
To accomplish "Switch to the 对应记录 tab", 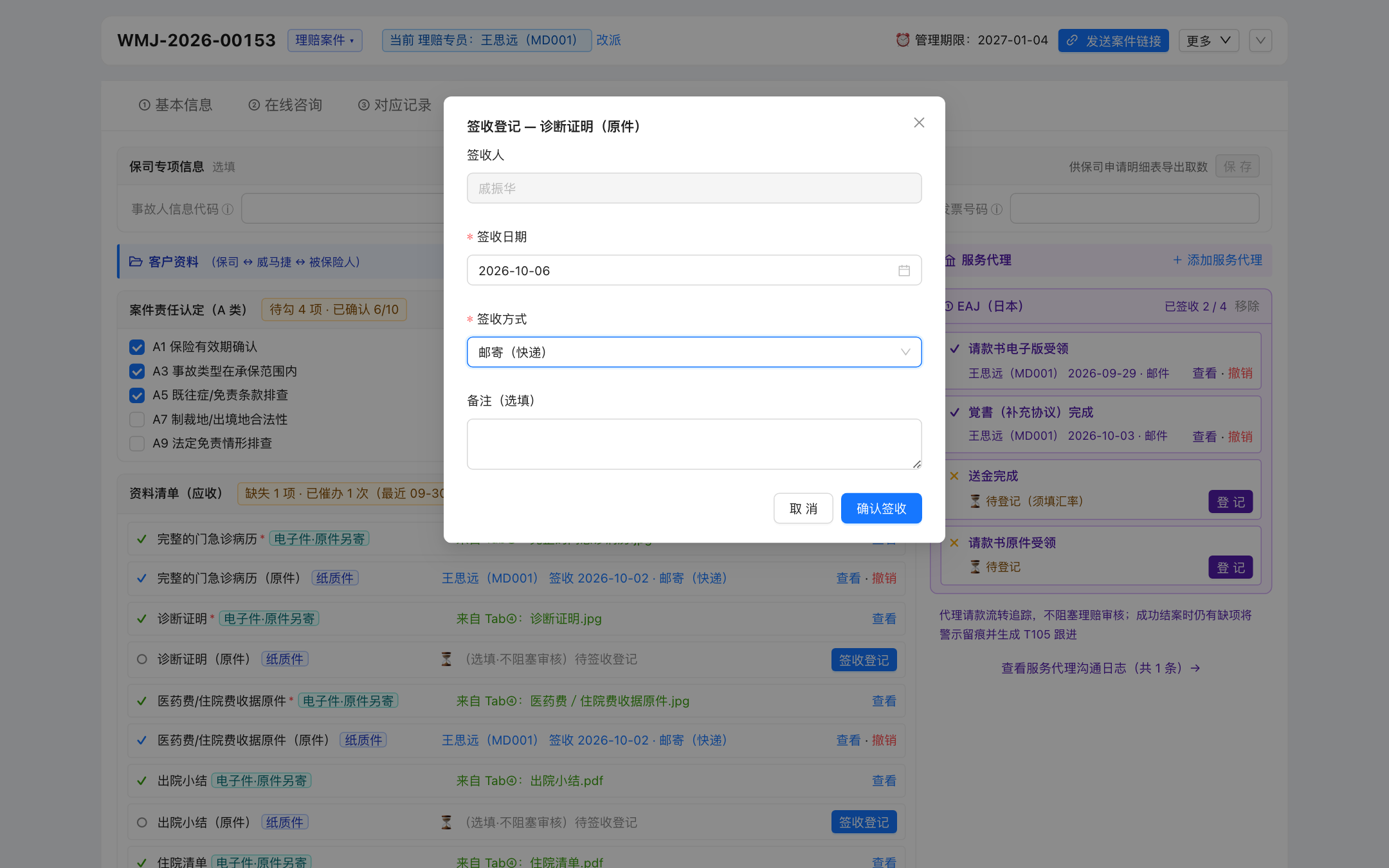I will click(x=395, y=105).
